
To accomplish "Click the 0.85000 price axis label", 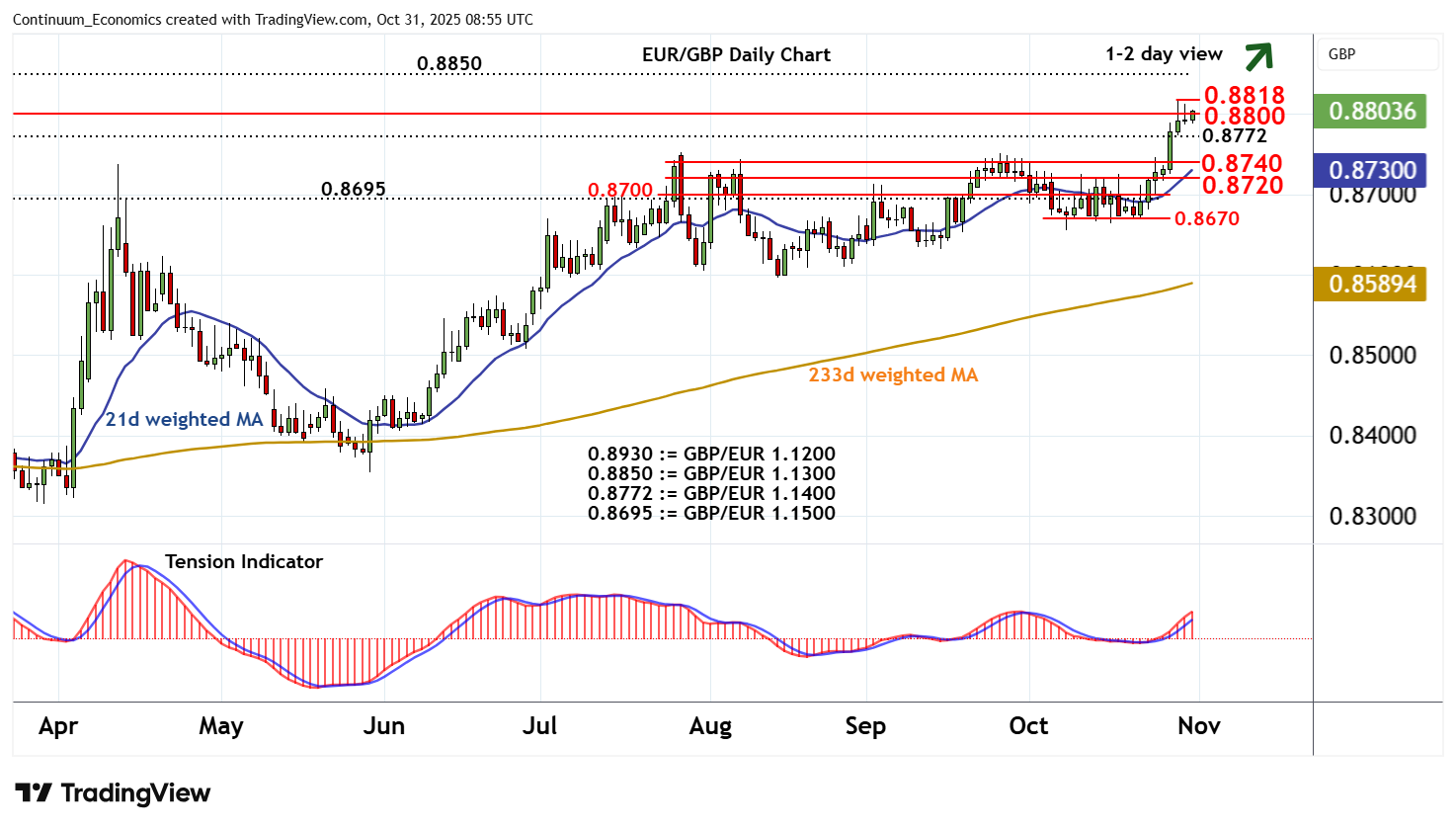I will pyautogui.click(x=1372, y=356).
